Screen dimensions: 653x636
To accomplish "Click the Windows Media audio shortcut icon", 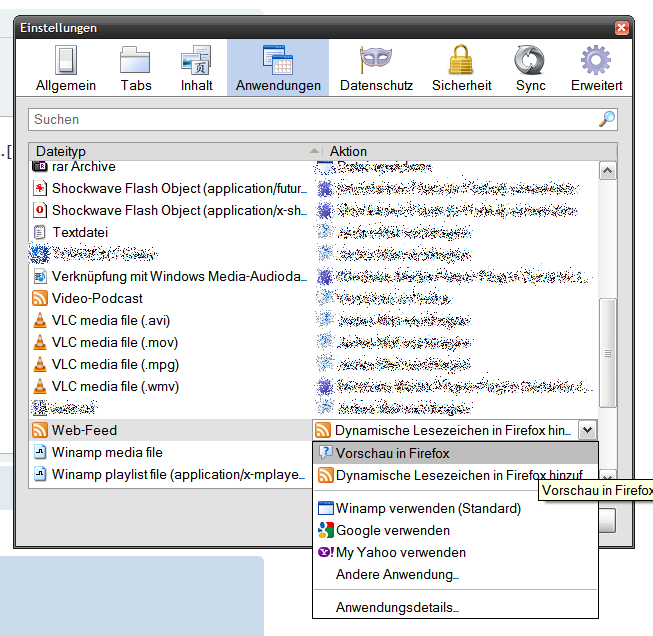I will pyautogui.click(x=40, y=276).
